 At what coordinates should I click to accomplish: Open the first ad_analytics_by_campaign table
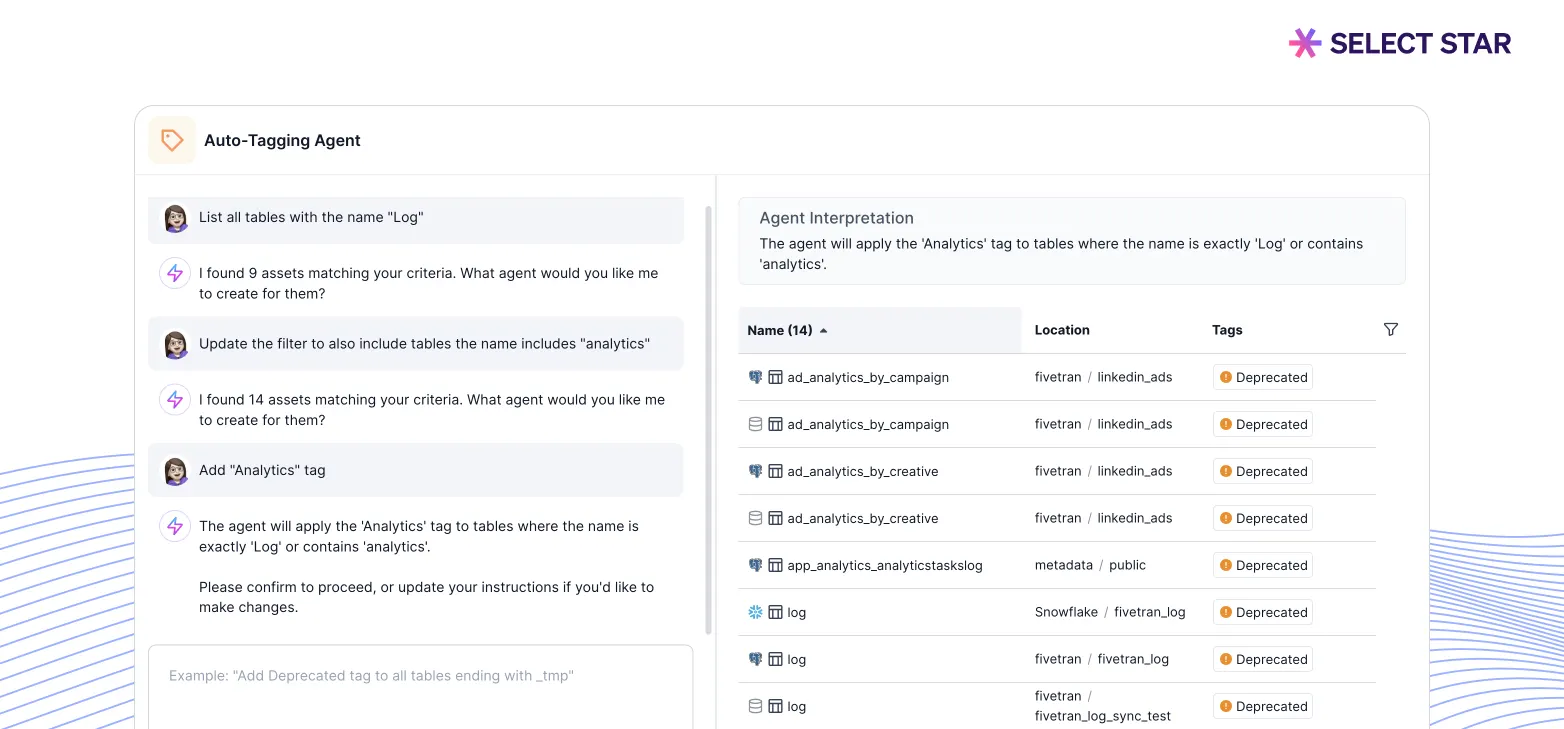(867, 377)
